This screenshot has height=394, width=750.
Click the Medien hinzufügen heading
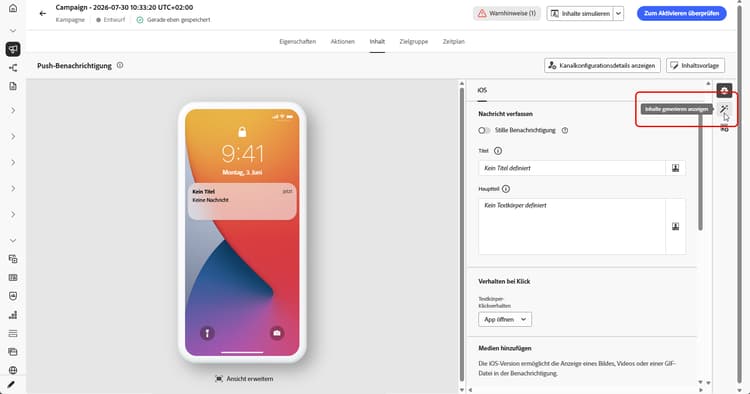pos(505,348)
